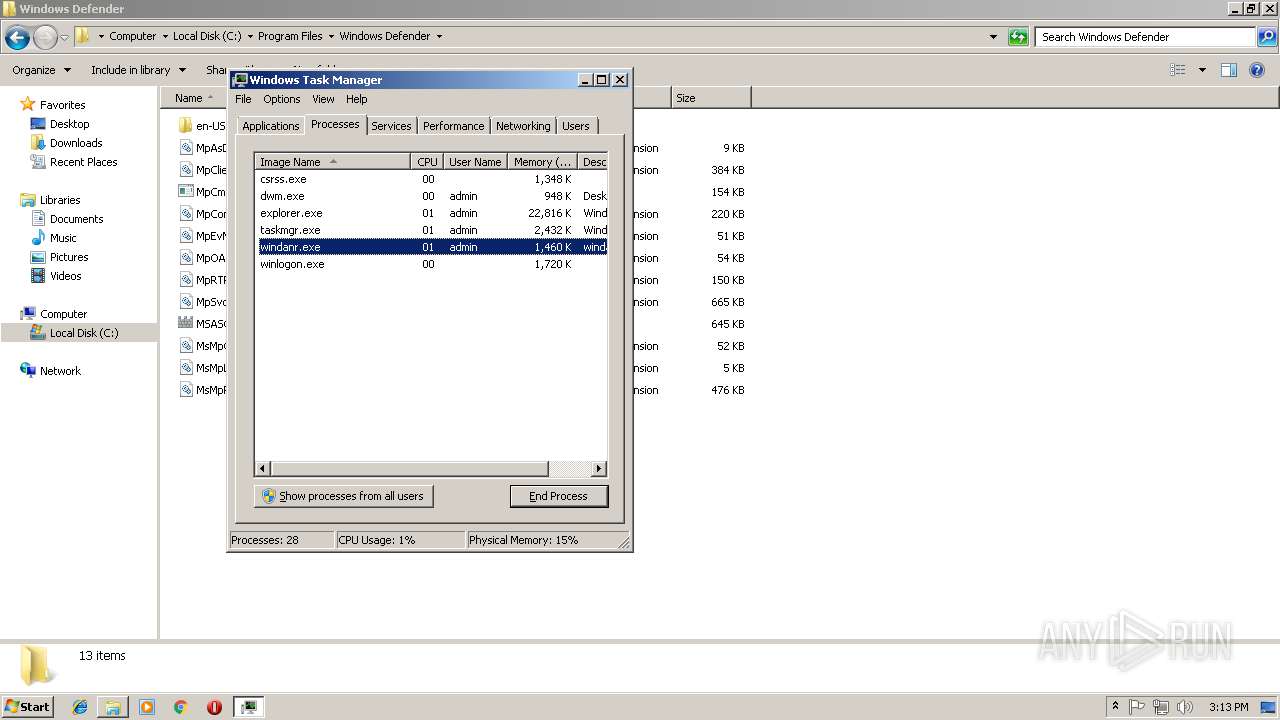Expand the Program Files breadcrumb arrow

332,37
